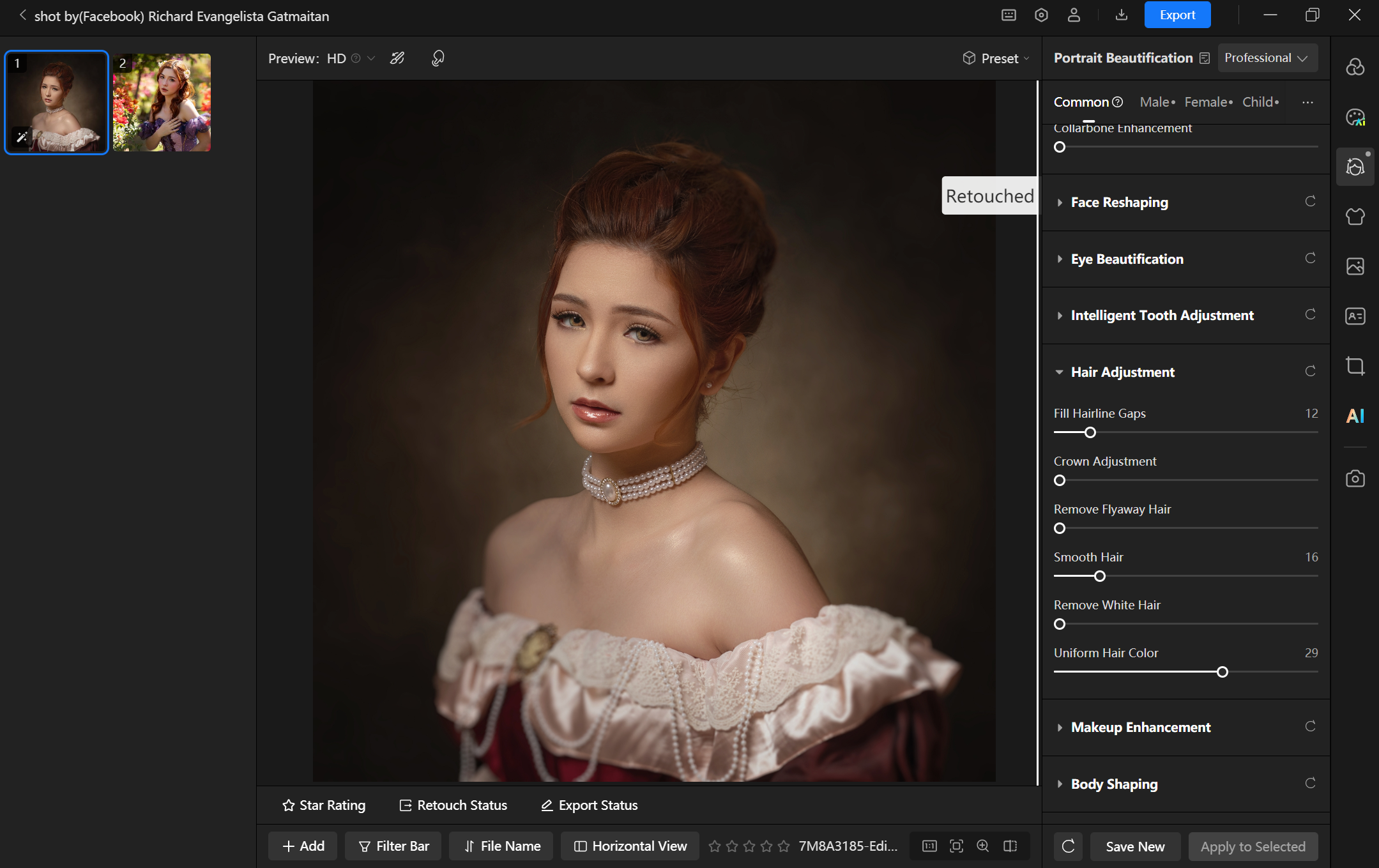Switch to the Child tab
Viewport: 1379px width, 868px height.
1257,102
